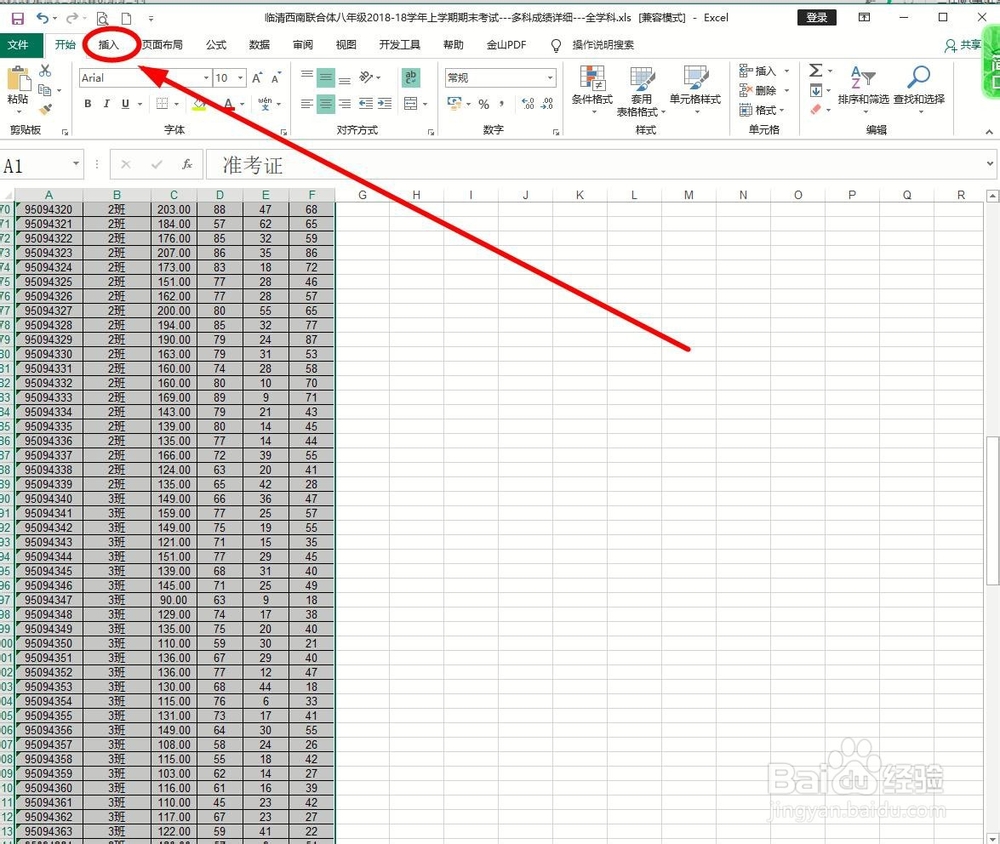Click the orientation (angled text) icon

pos(366,78)
